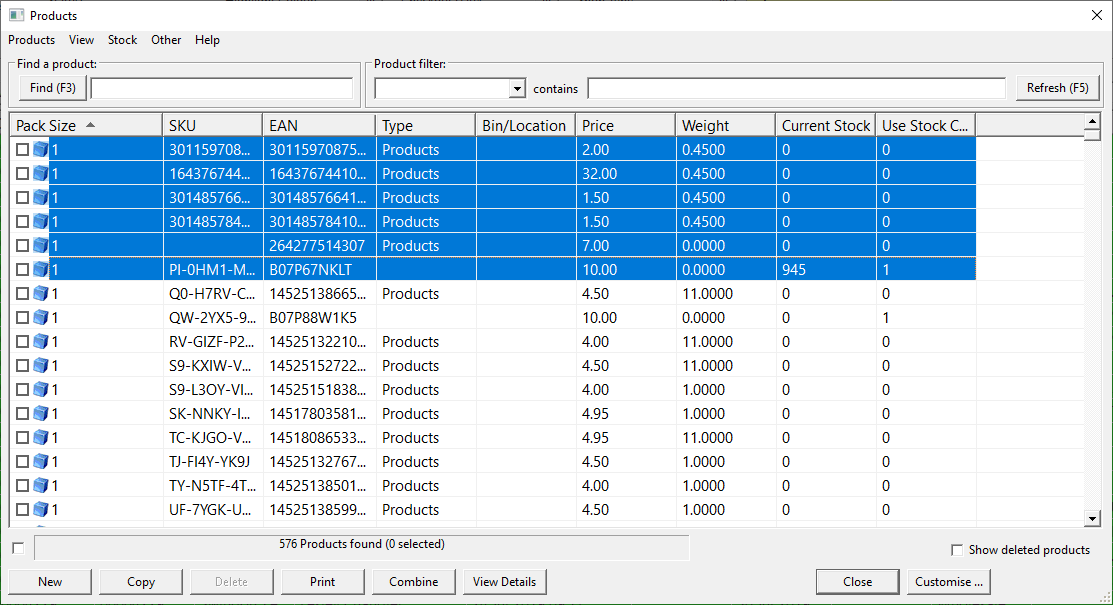Click the product box icon in TY-N5TF row
Screen dimensions: 1113x605
click(x=41, y=486)
